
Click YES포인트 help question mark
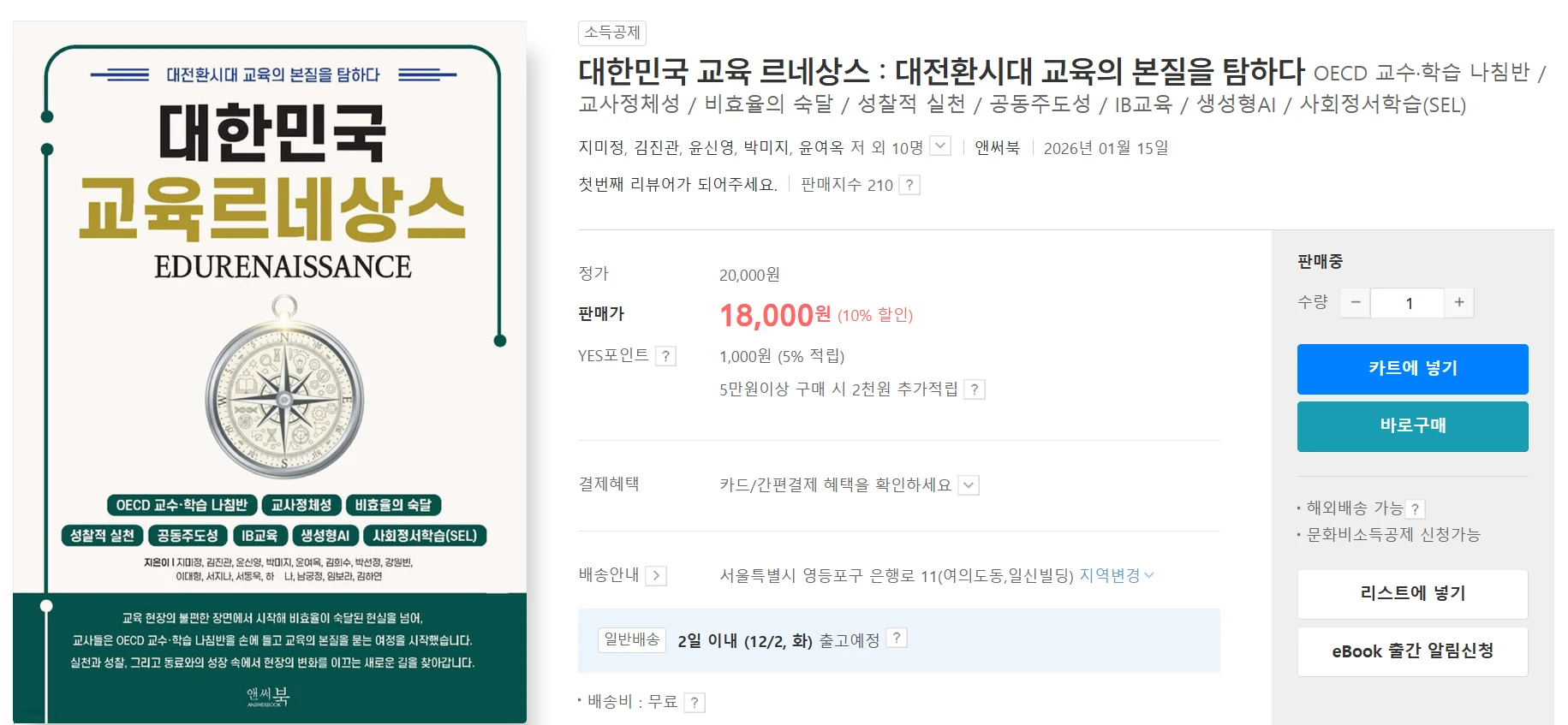point(665,356)
